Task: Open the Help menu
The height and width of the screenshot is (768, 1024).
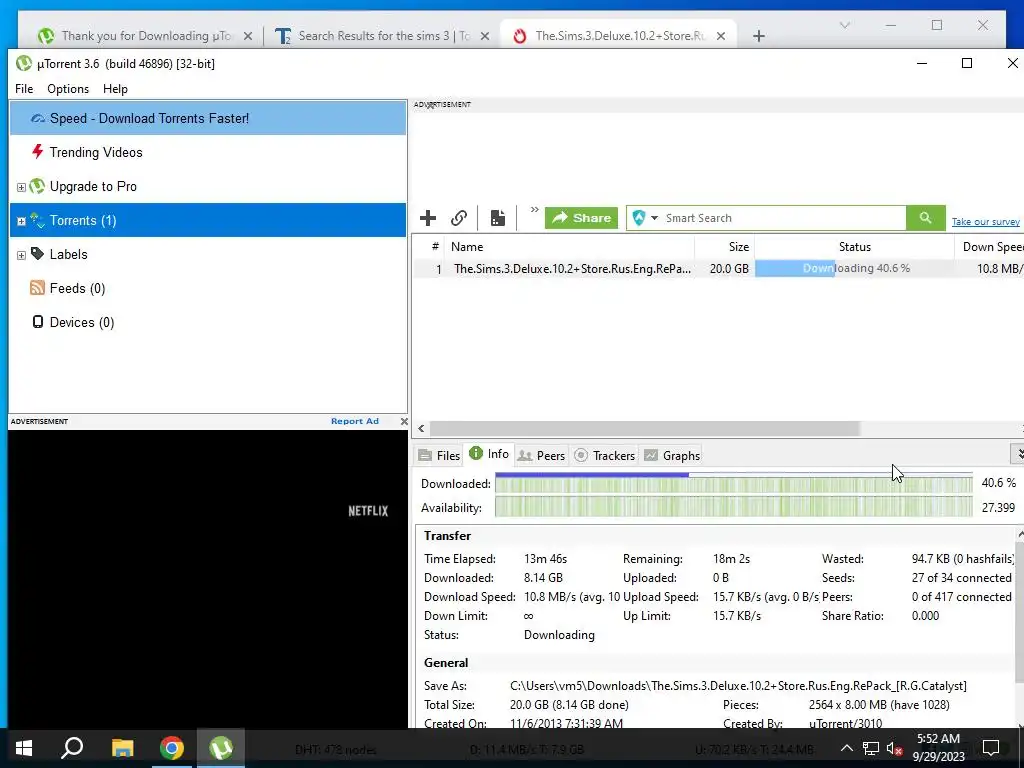Action: pyautogui.click(x=115, y=89)
